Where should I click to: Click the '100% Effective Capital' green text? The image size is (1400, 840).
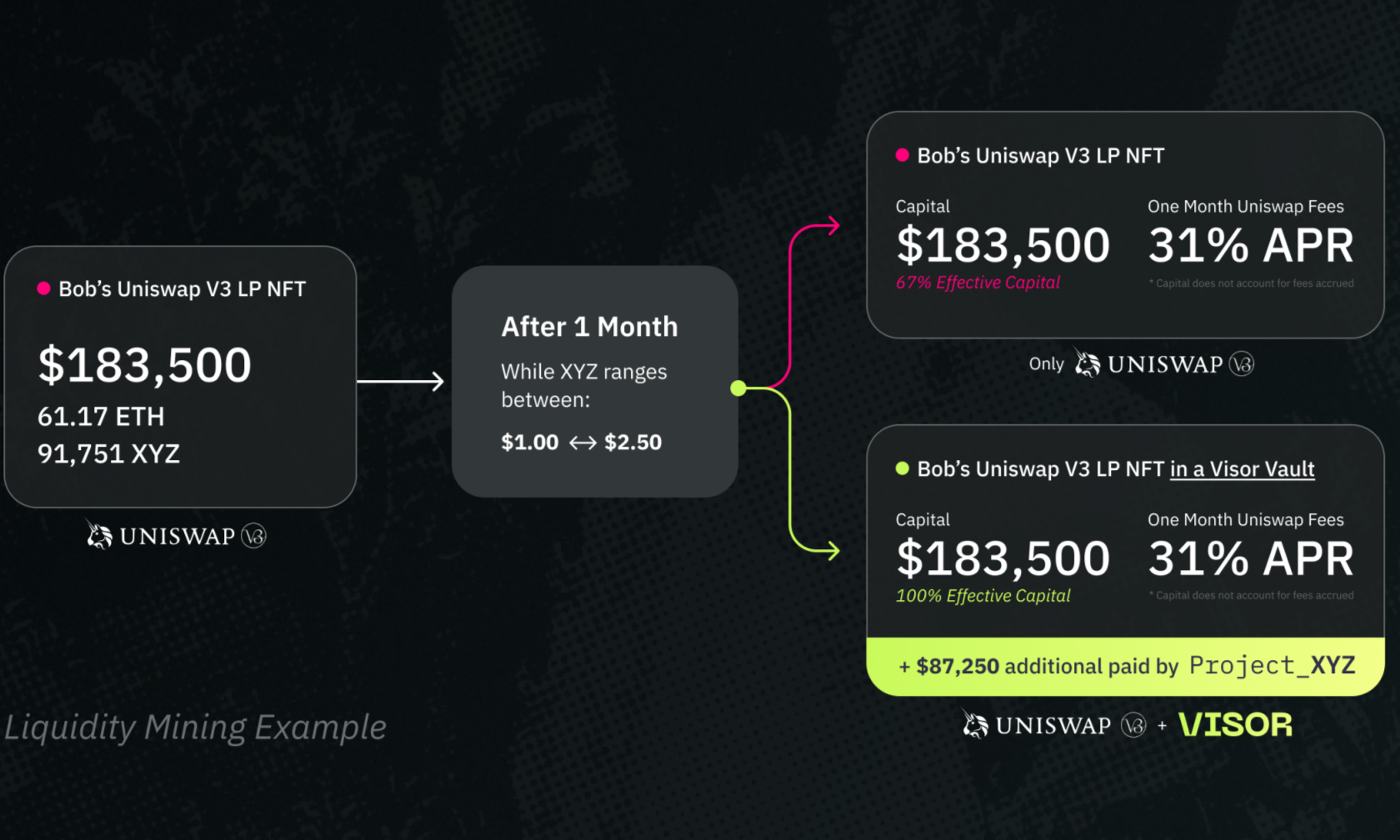983,596
